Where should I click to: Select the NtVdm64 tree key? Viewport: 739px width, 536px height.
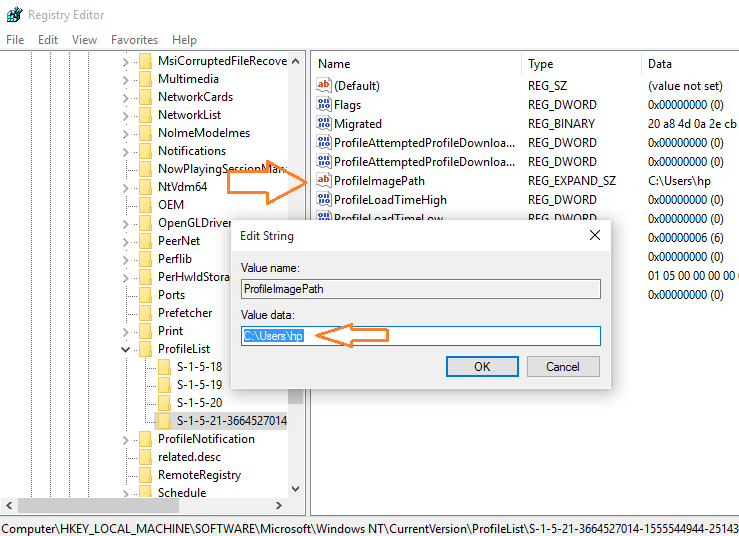pyautogui.click(x=182, y=187)
